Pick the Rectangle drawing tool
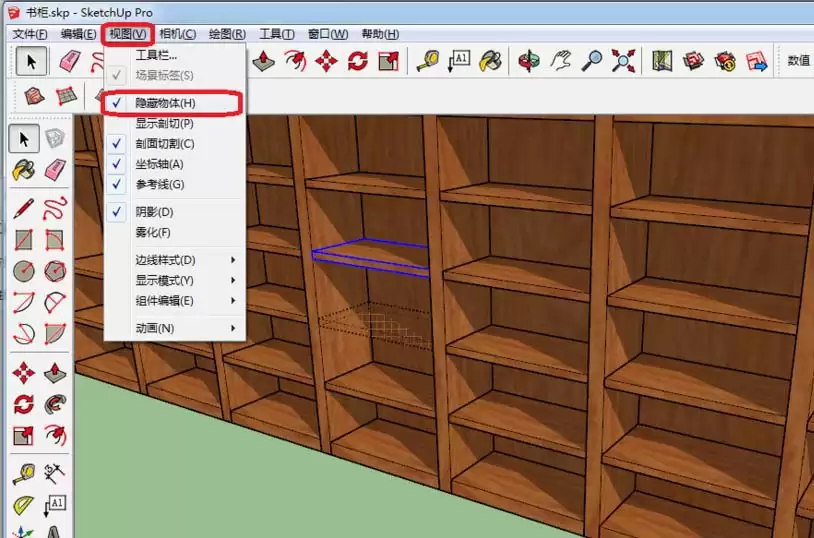Screen dimensions: 814x538 [24, 240]
